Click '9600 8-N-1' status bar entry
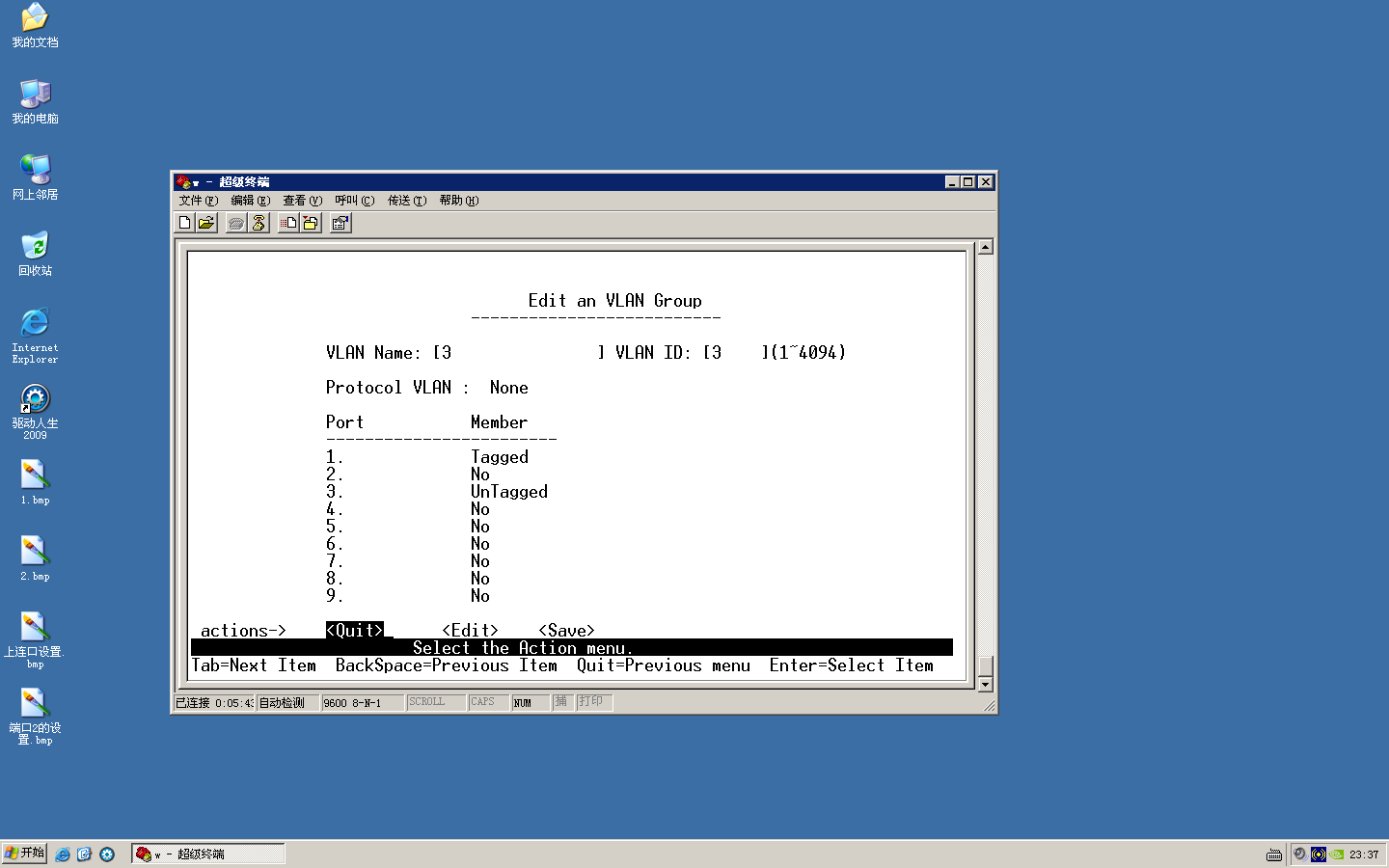1389x868 pixels. coord(363,703)
